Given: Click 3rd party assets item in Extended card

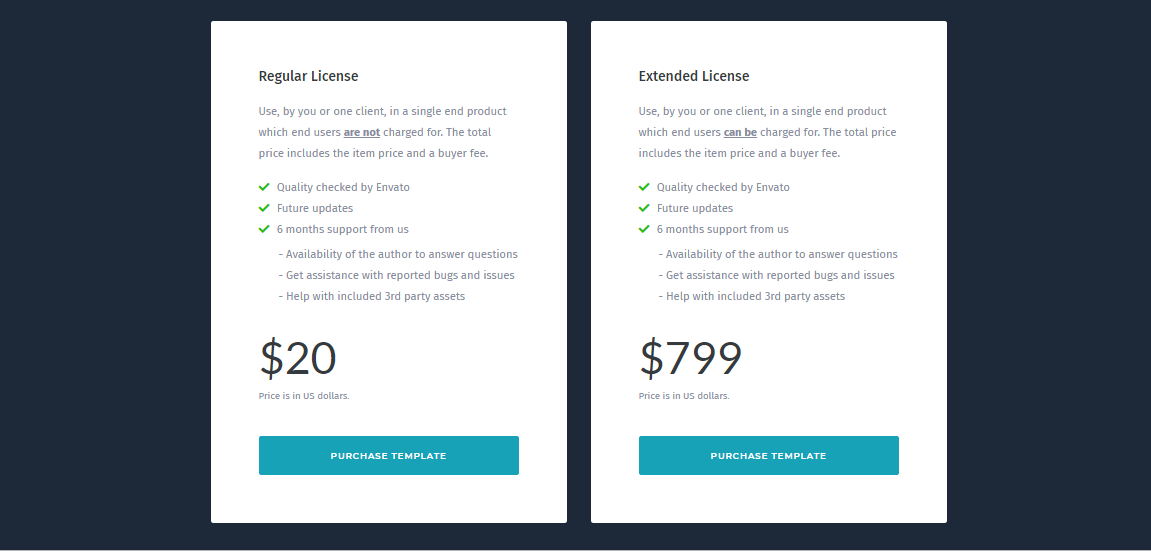Looking at the screenshot, I should click(752, 296).
